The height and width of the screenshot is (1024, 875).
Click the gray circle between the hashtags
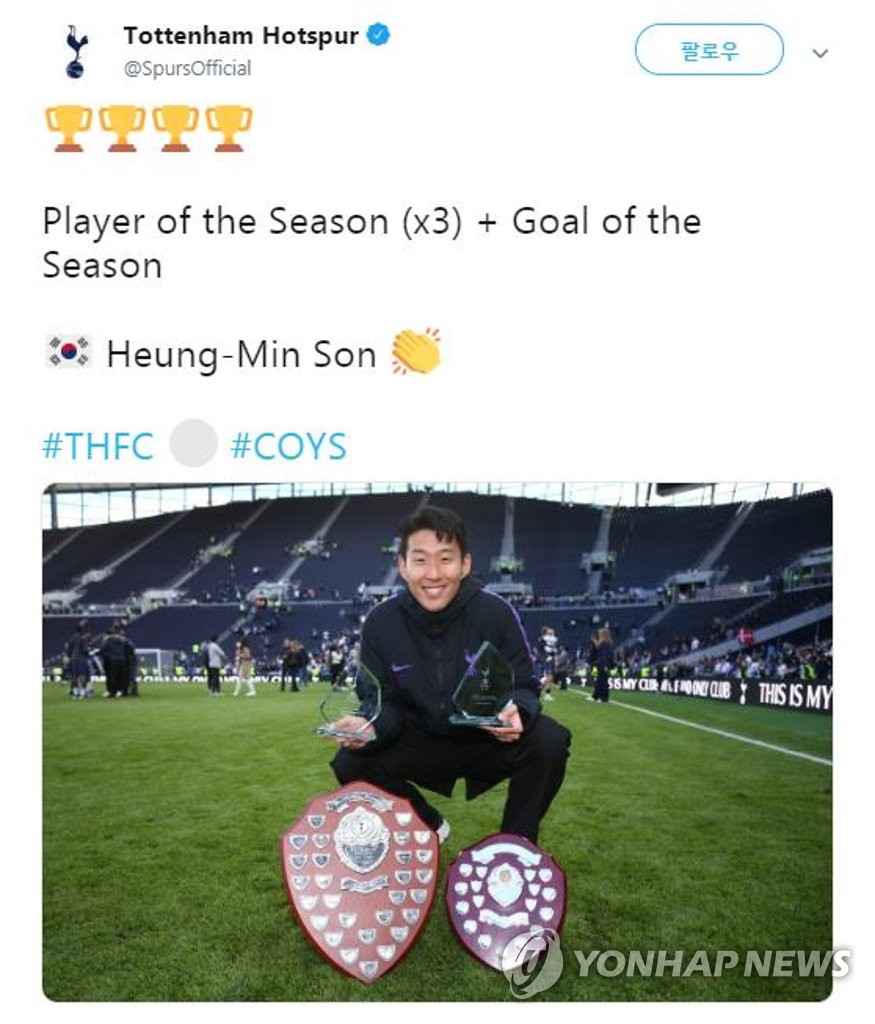click(x=193, y=444)
